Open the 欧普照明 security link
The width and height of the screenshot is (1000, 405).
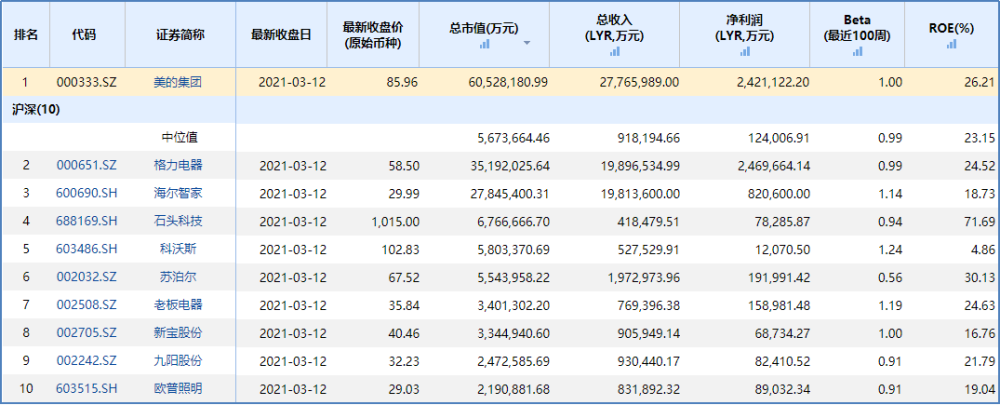(180, 389)
